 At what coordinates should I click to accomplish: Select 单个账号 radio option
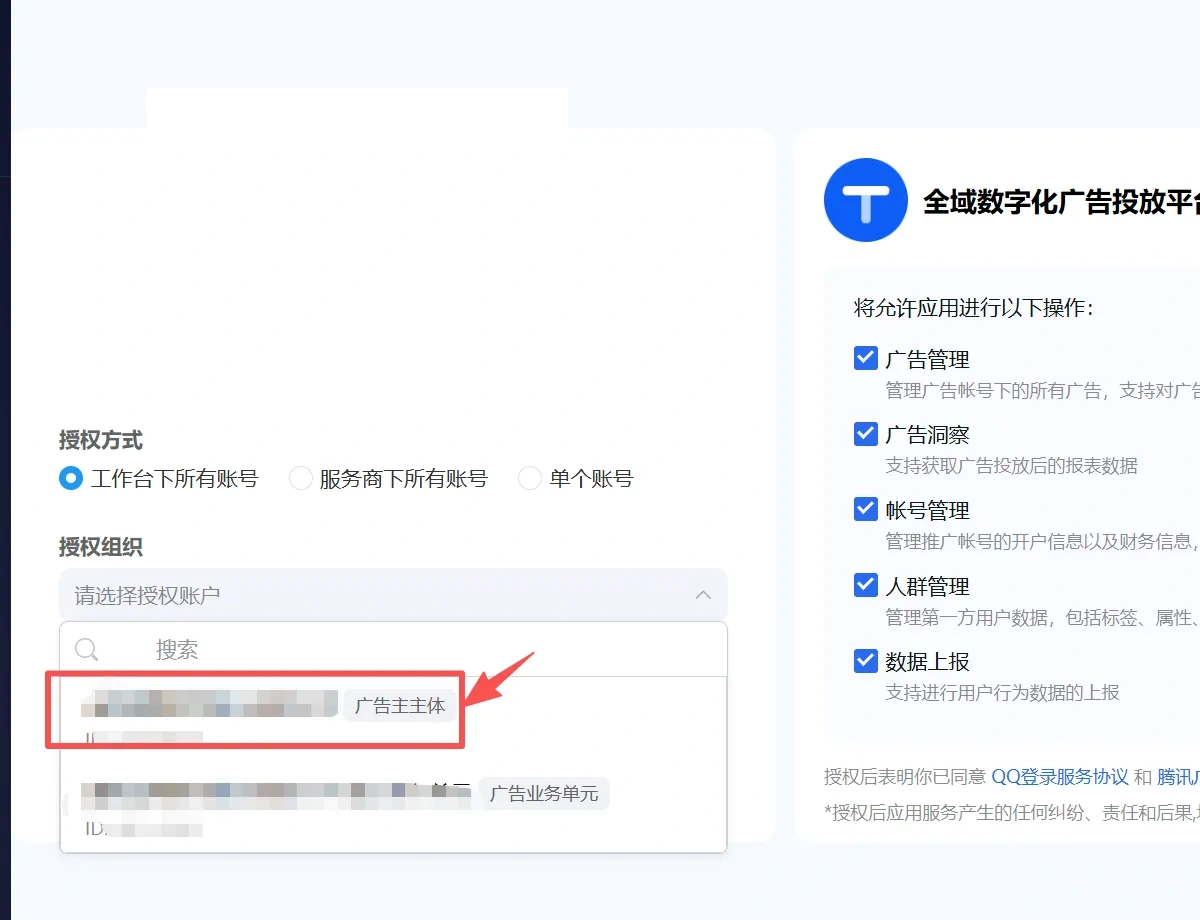[530, 479]
